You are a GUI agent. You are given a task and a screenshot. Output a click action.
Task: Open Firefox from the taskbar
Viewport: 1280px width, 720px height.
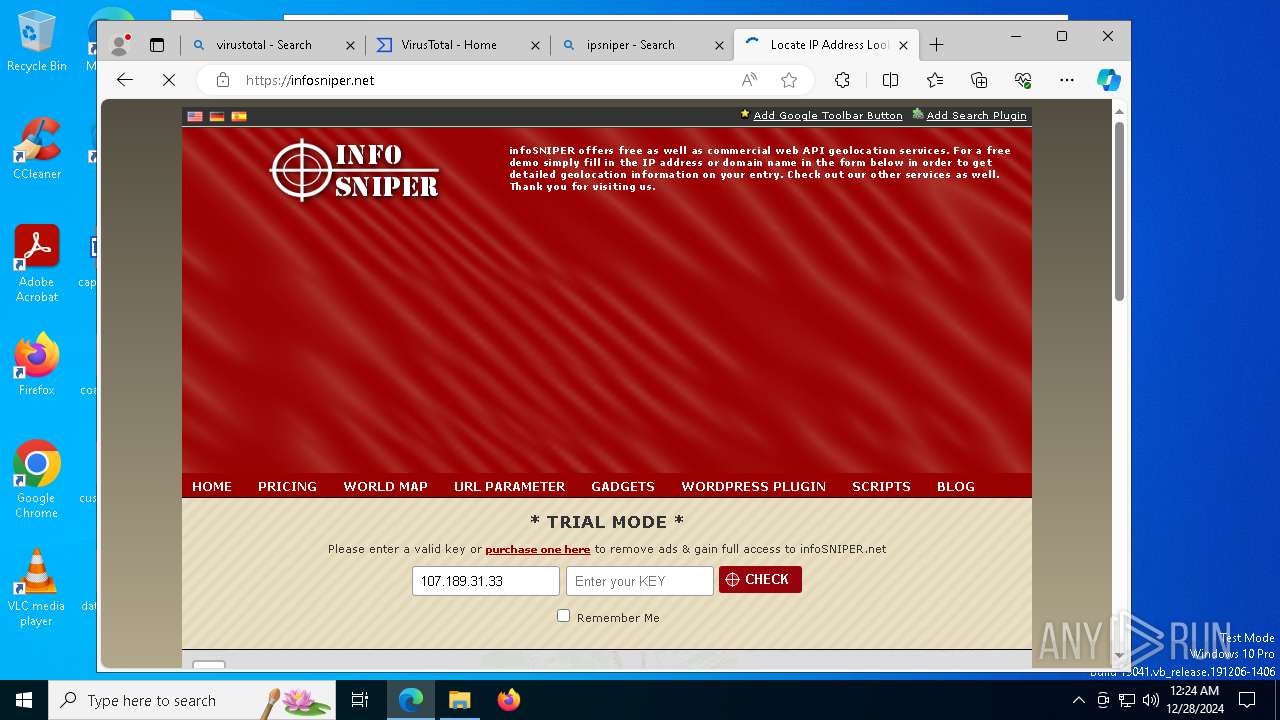509,700
